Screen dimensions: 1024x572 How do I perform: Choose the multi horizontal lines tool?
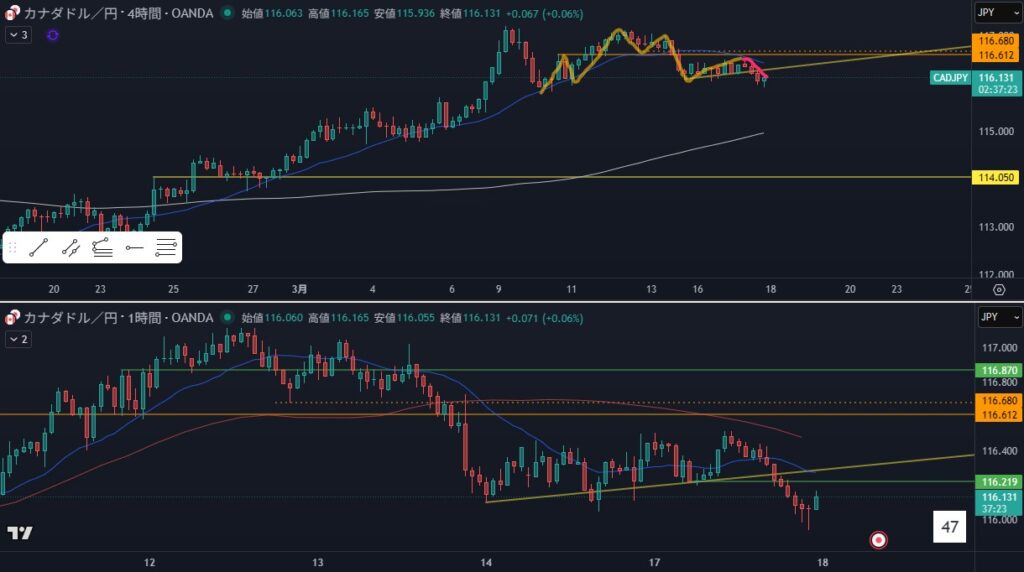pos(166,248)
